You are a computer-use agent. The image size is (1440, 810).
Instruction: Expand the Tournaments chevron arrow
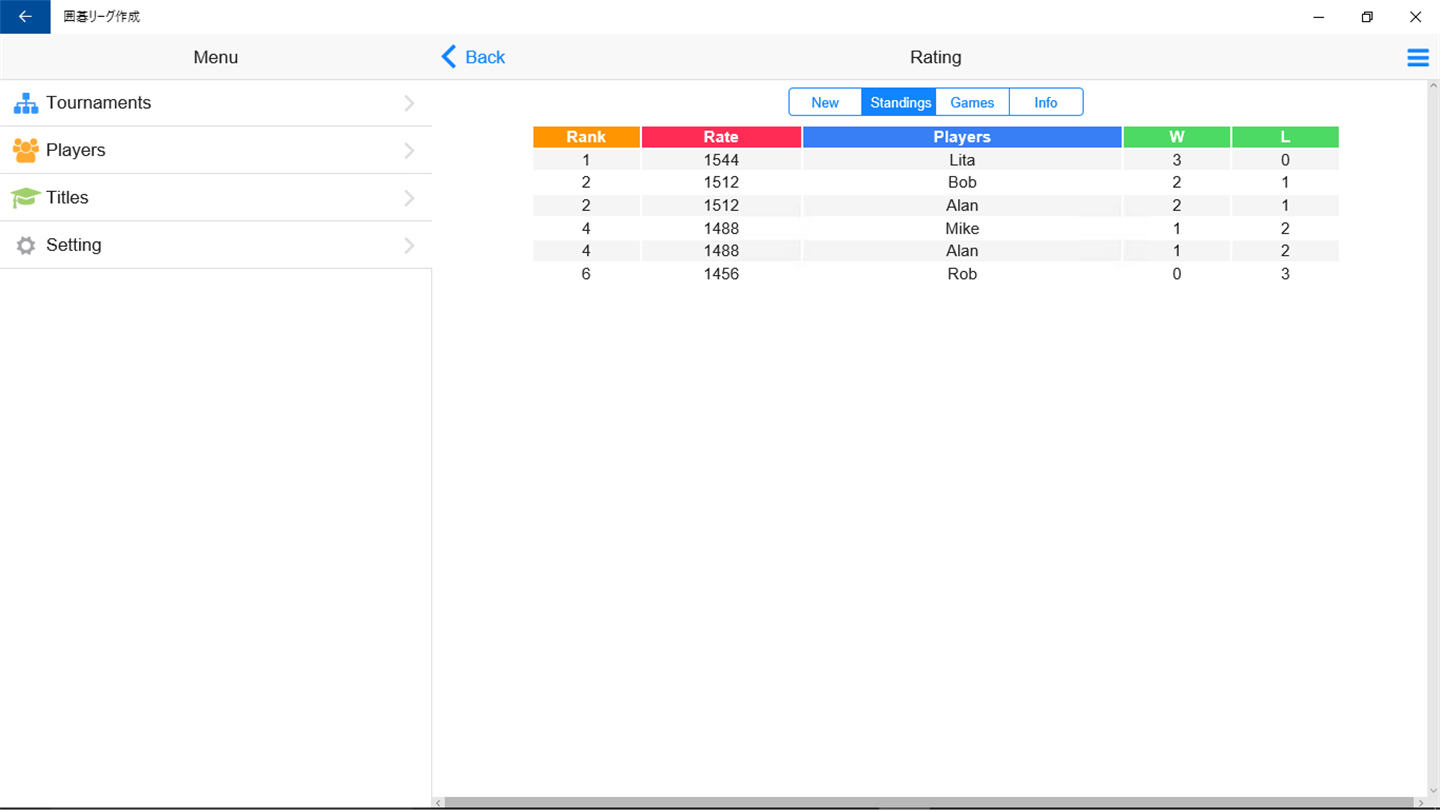pos(409,103)
